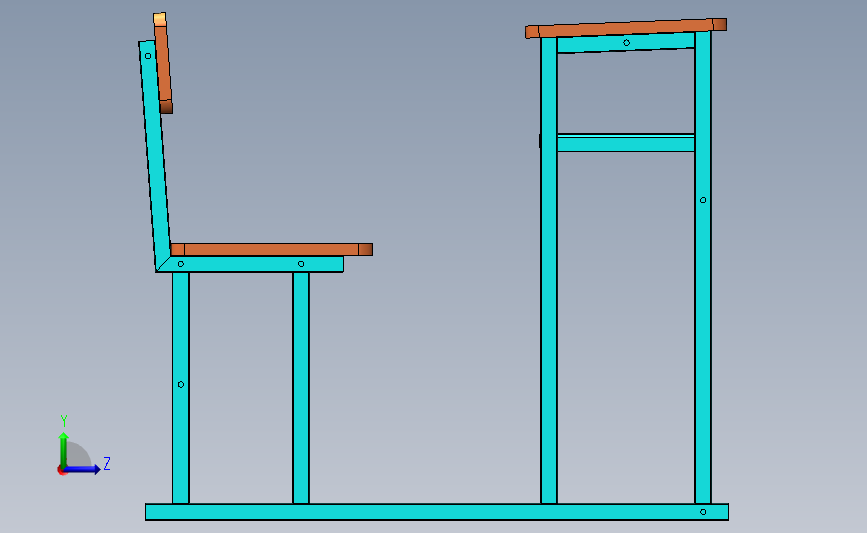Select the chair's front cyan leg
Screen dimensions: 867x533
click(301, 388)
